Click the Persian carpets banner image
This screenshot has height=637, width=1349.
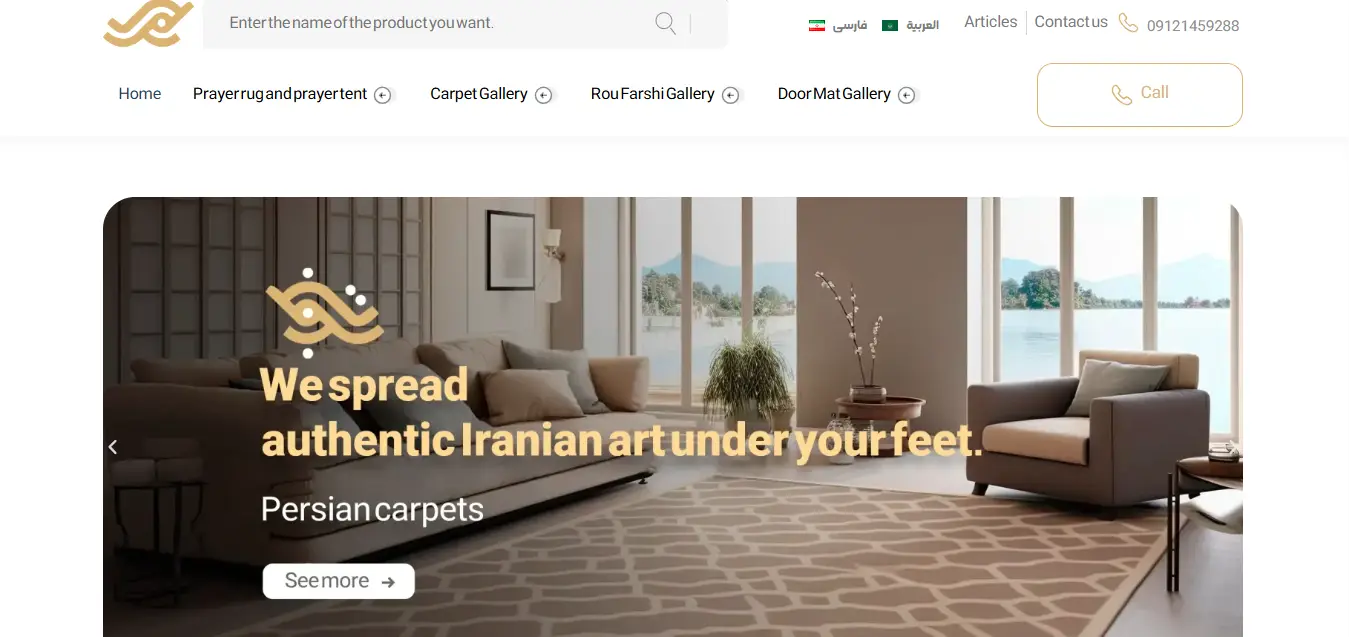(x=673, y=417)
